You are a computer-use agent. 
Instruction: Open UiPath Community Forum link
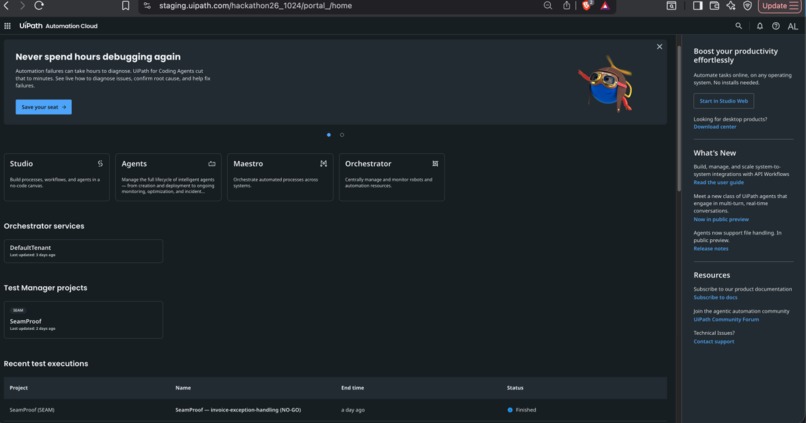(726, 320)
